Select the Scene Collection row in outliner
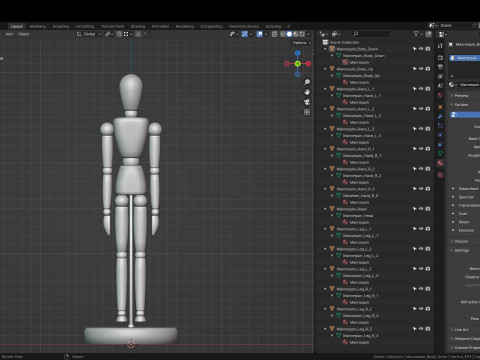The width and height of the screenshot is (480, 360). pos(344,42)
